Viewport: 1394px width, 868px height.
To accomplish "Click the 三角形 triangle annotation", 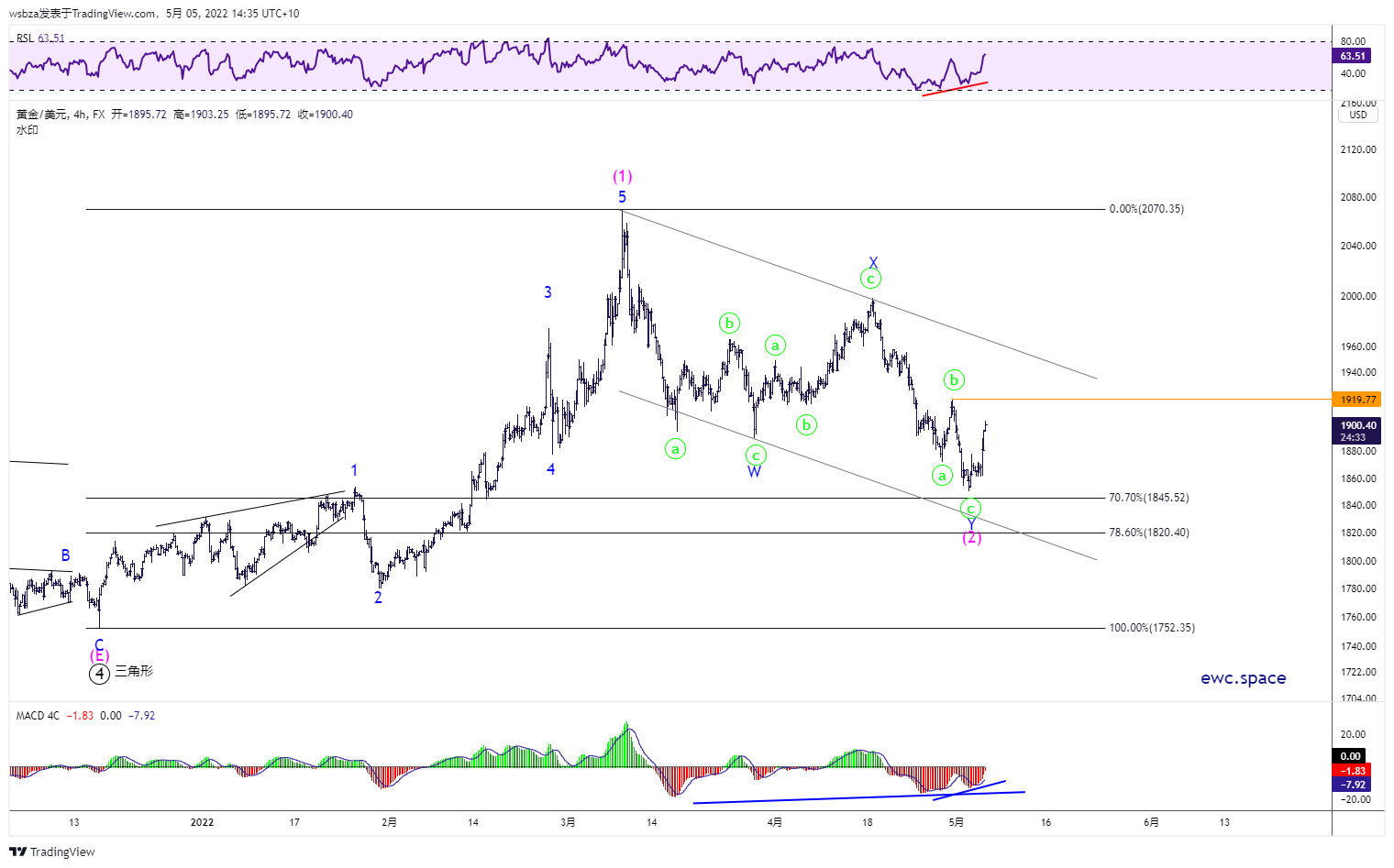I will (x=134, y=672).
